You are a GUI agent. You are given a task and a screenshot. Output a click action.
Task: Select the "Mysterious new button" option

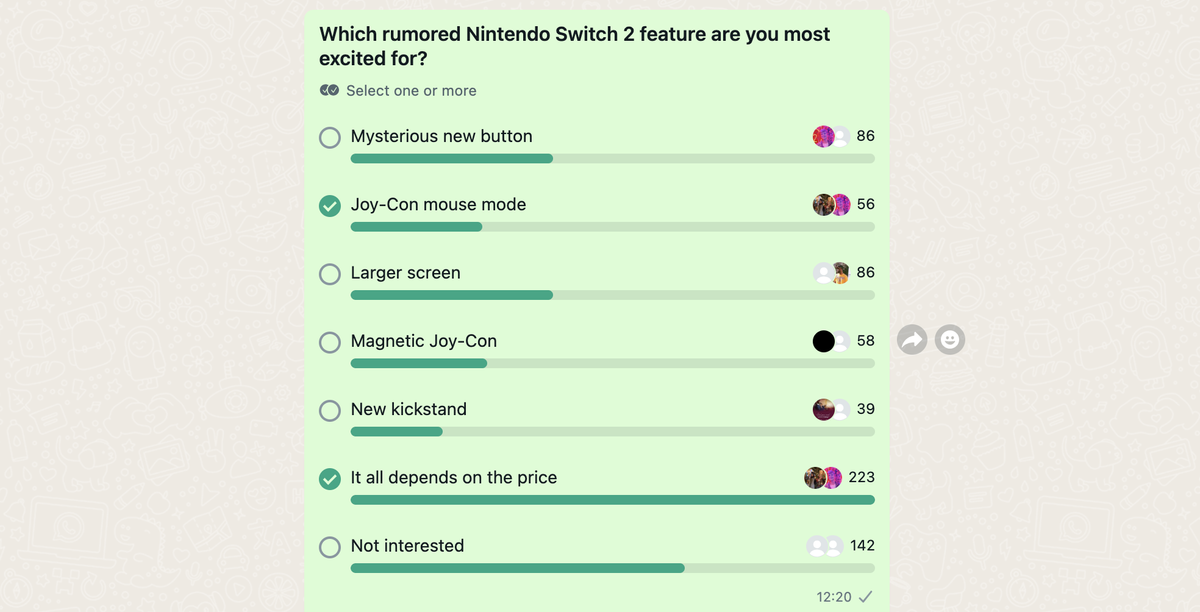click(329, 137)
